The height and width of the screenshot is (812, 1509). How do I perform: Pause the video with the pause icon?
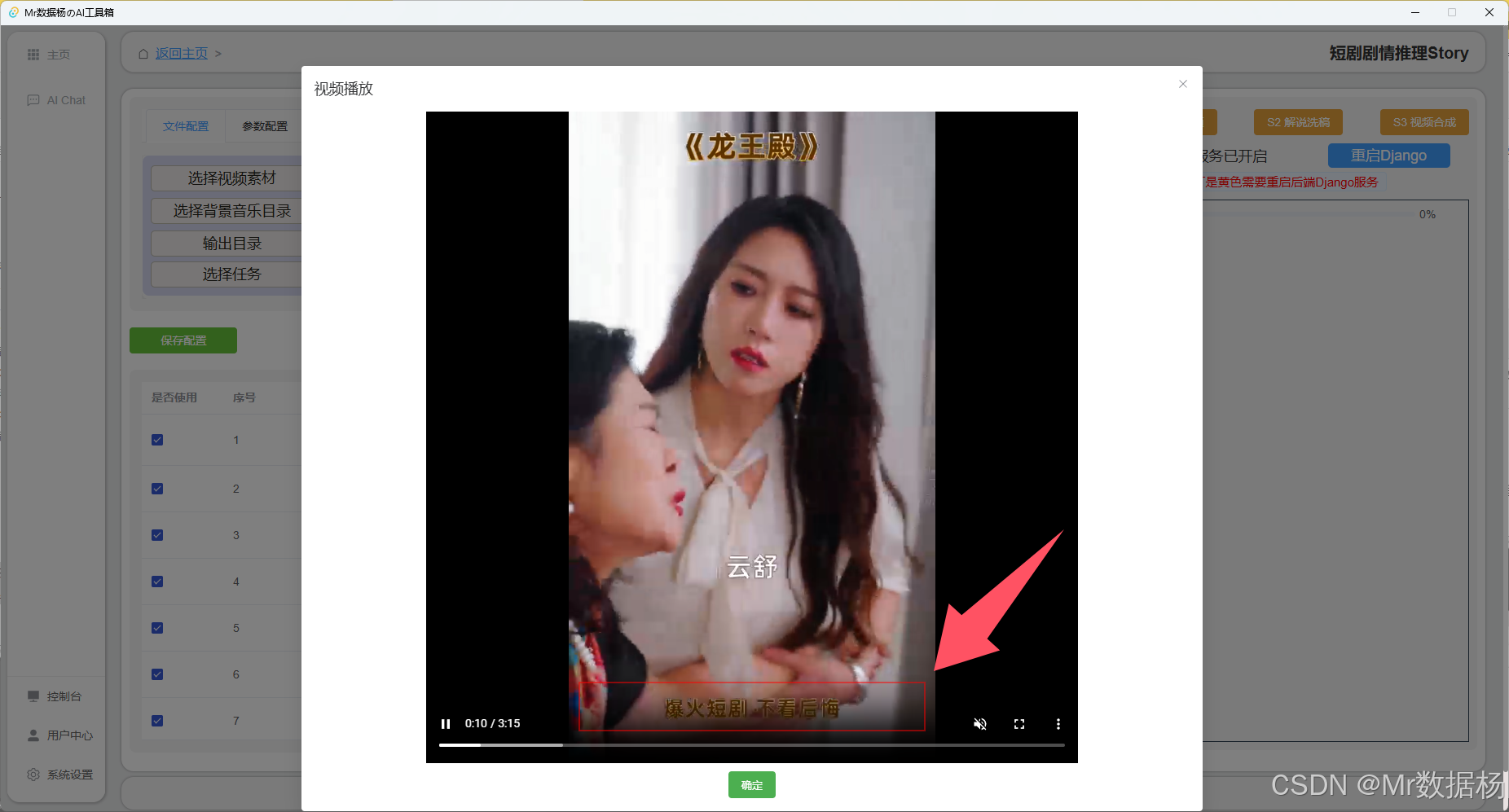446,724
